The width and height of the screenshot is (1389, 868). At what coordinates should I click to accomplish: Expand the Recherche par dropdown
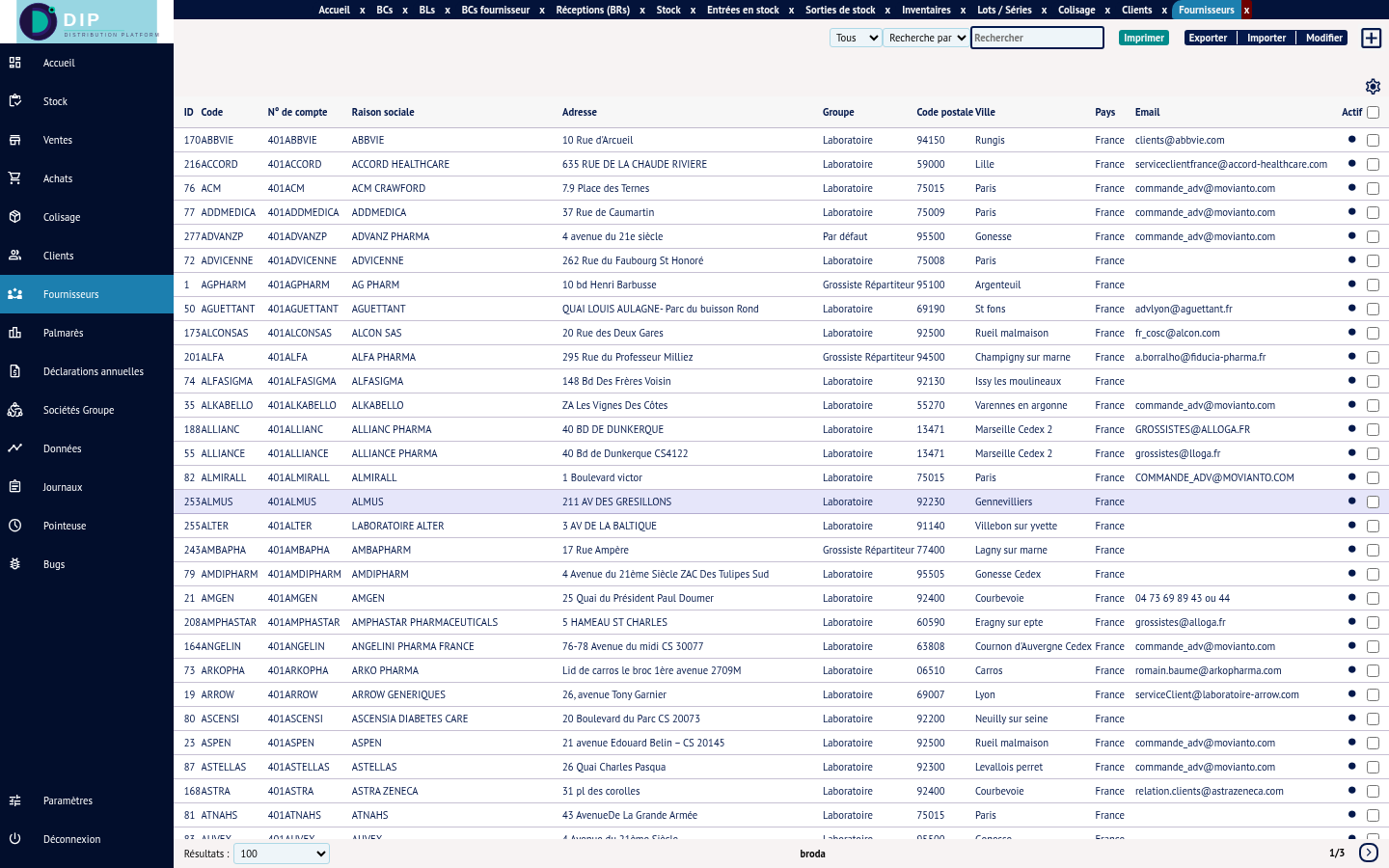pos(926,38)
